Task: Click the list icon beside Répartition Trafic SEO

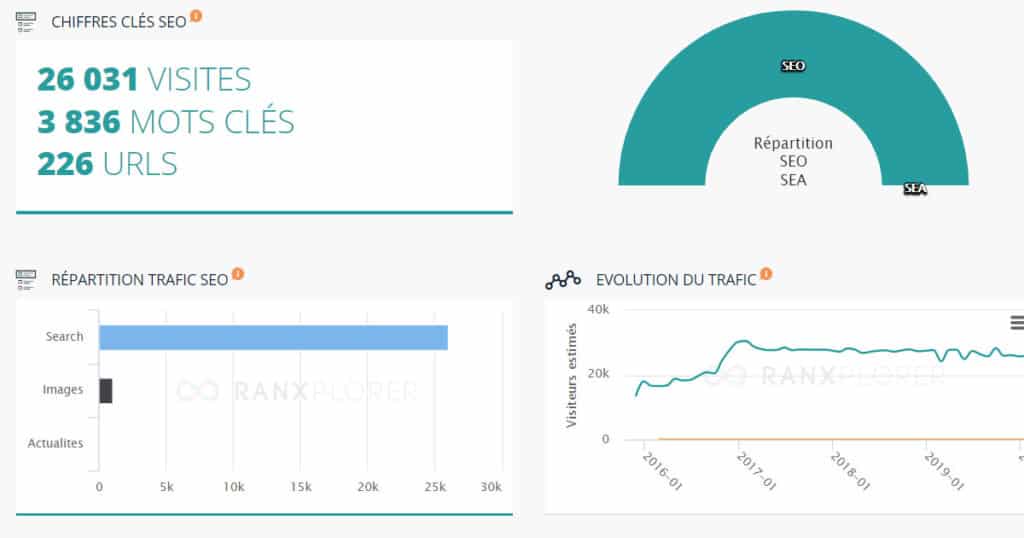Action: coord(25,279)
